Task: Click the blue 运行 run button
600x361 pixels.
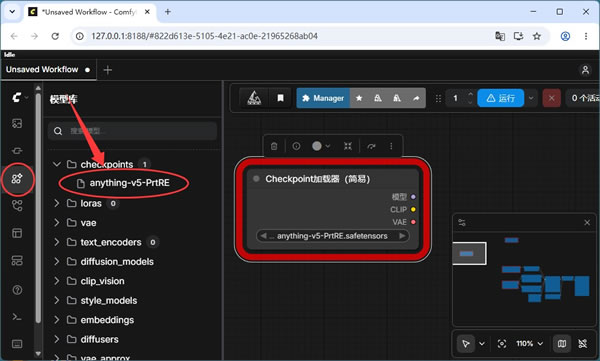Action: [x=501, y=98]
